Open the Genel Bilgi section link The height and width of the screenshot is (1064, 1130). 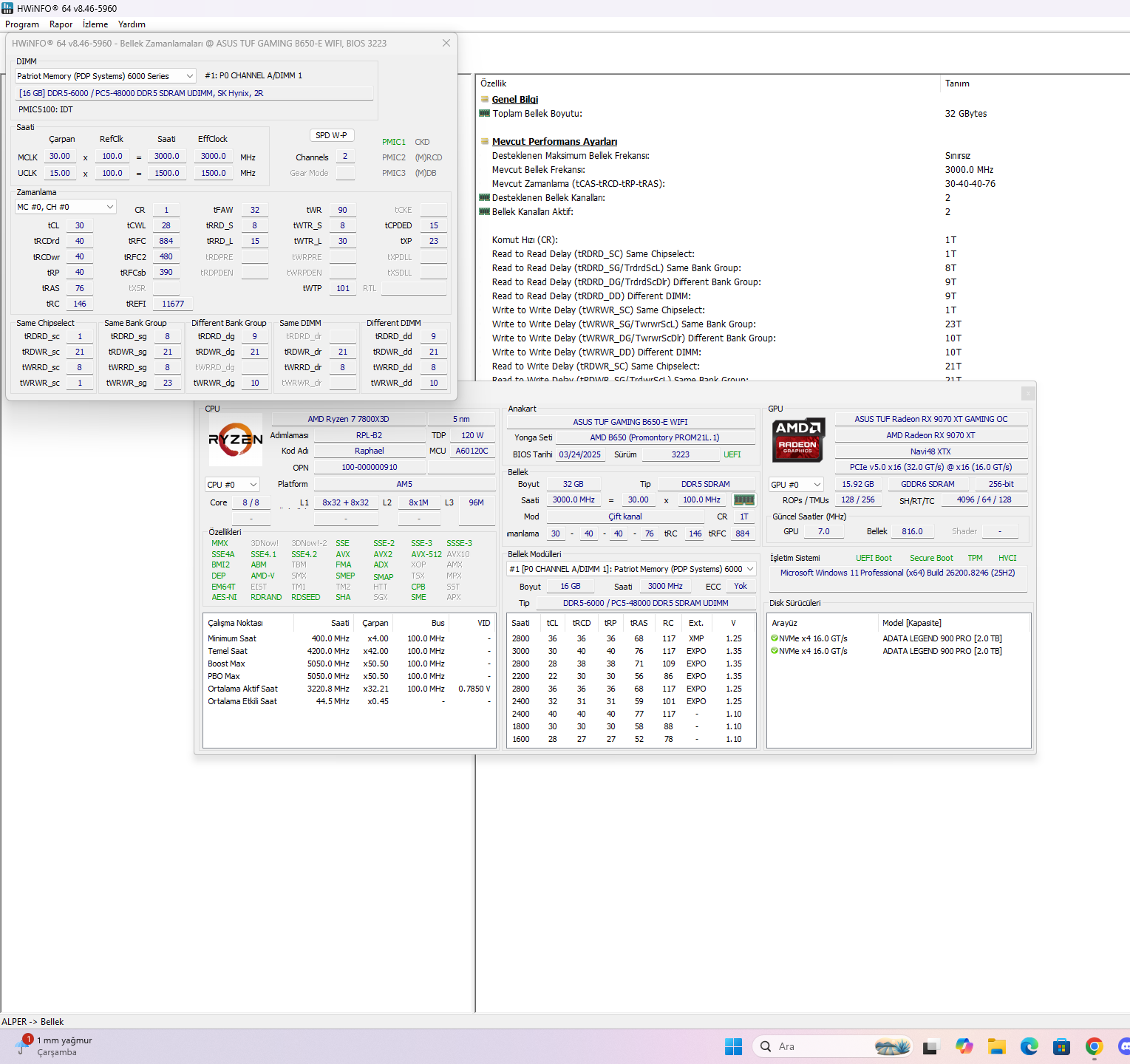[x=515, y=99]
